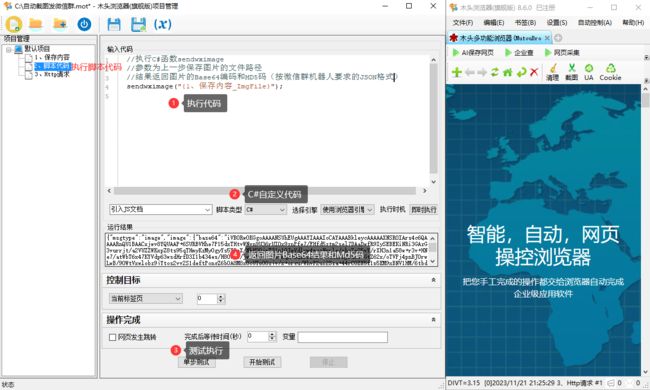Click the blue power button icon
Image resolution: width=650 pixels, height=390 pixels.
tap(84, 24)
